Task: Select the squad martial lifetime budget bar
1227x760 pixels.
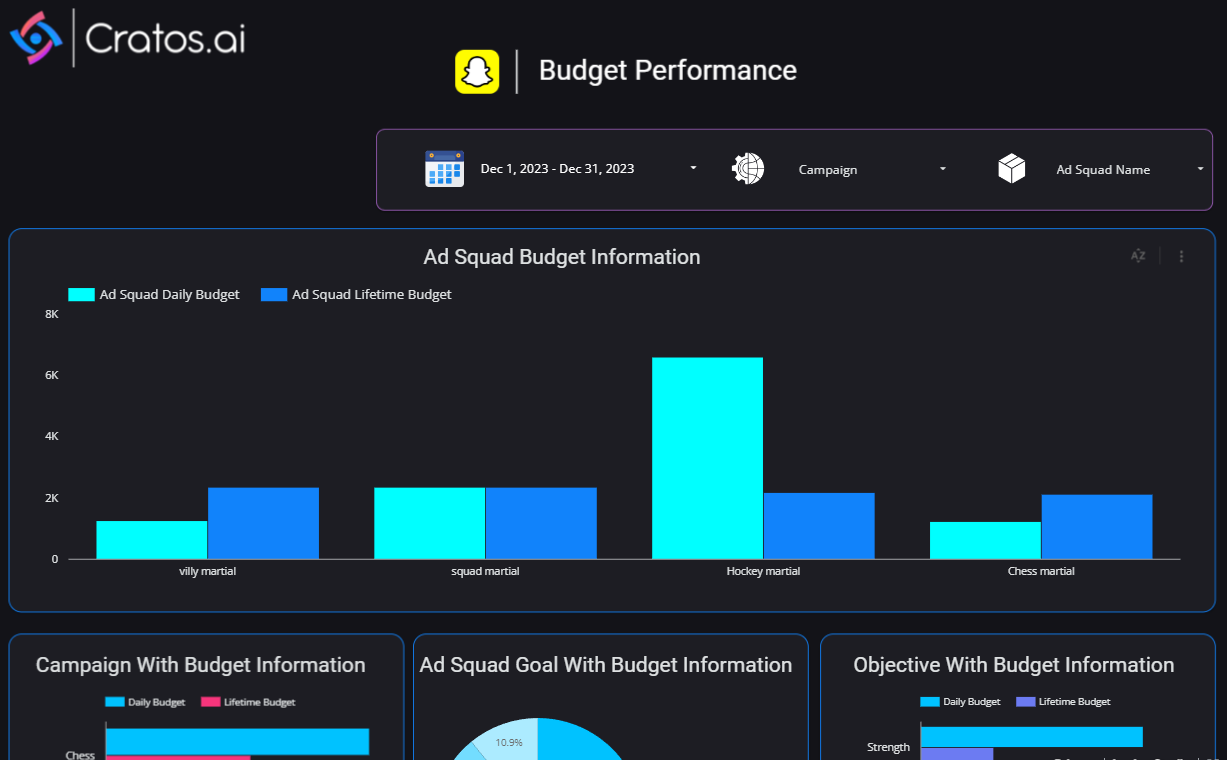Action: (x=541, y=523)
